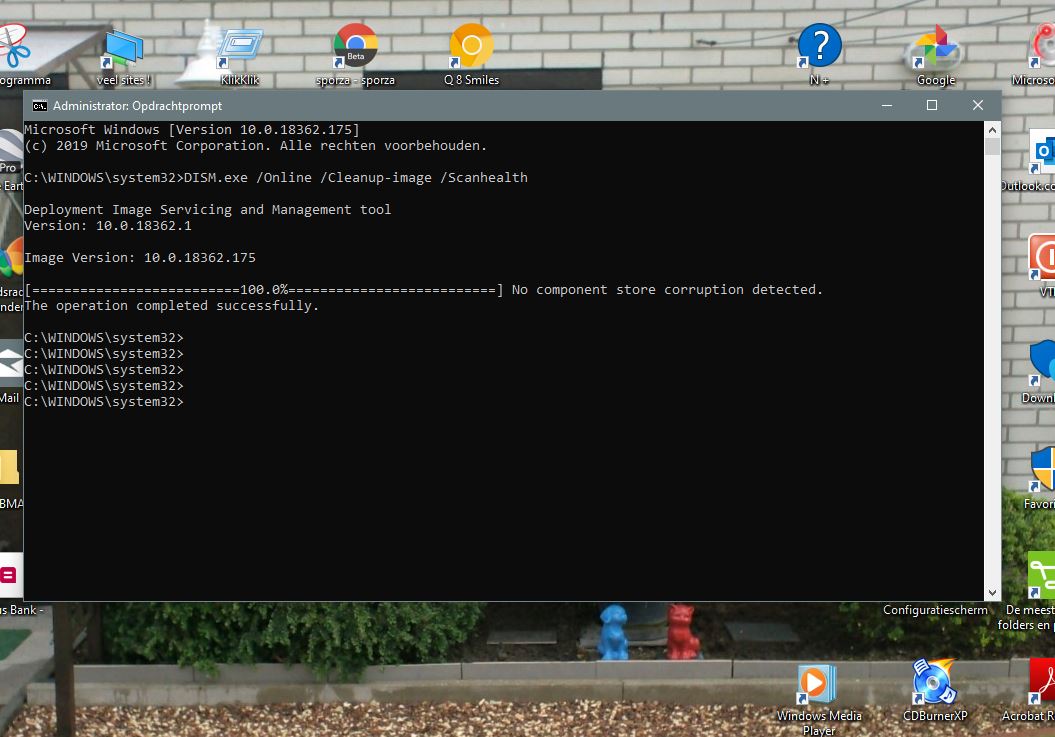Viewport: 1055px width, 737px height.
Task: Open the Google Photos pinwheel shortcut
Action: 936,52
